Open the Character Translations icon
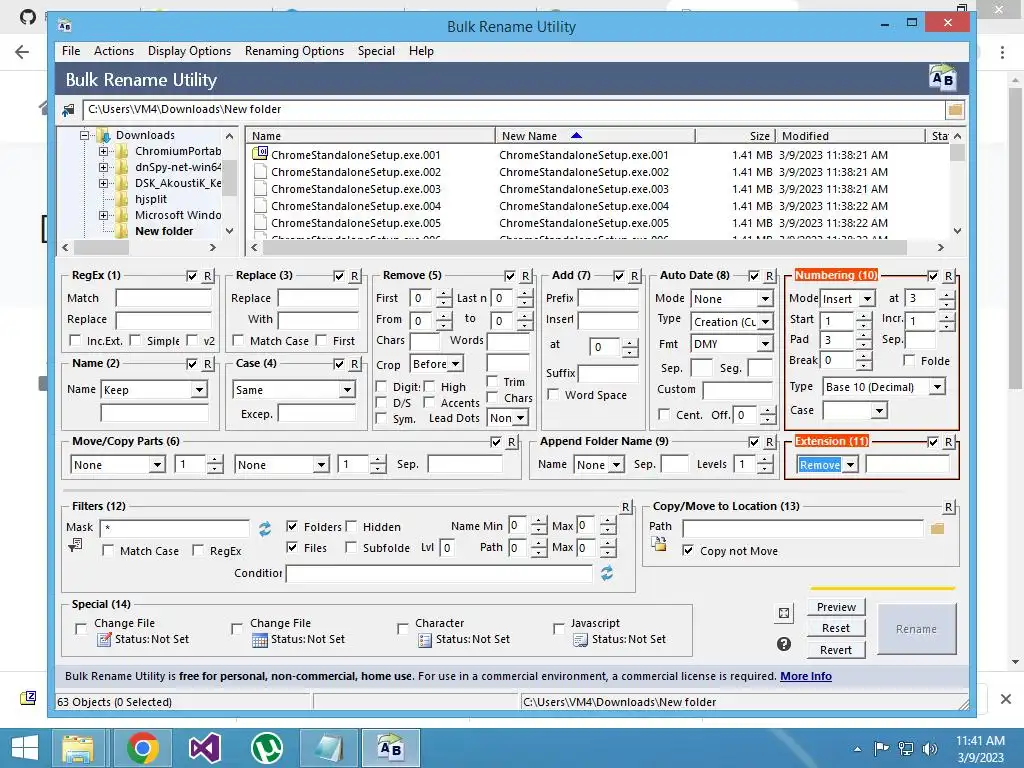The width and height of the screenshot is (1024, 768). [x=425, y=640]
